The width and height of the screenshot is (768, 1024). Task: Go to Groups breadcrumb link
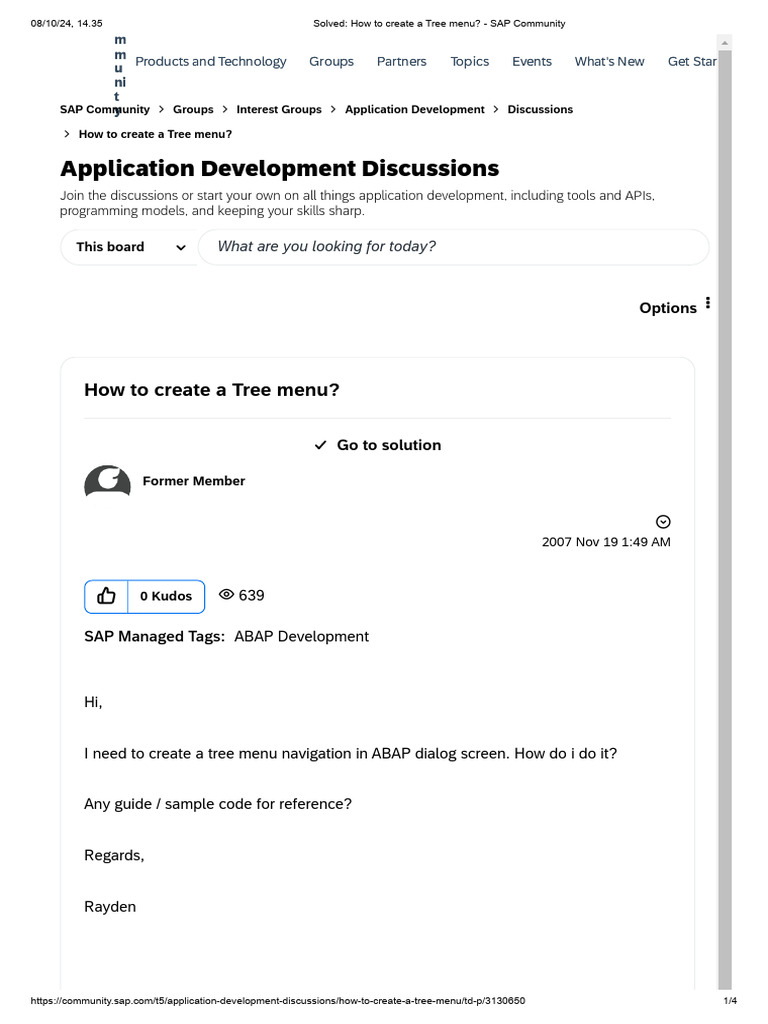click(193, 110)
